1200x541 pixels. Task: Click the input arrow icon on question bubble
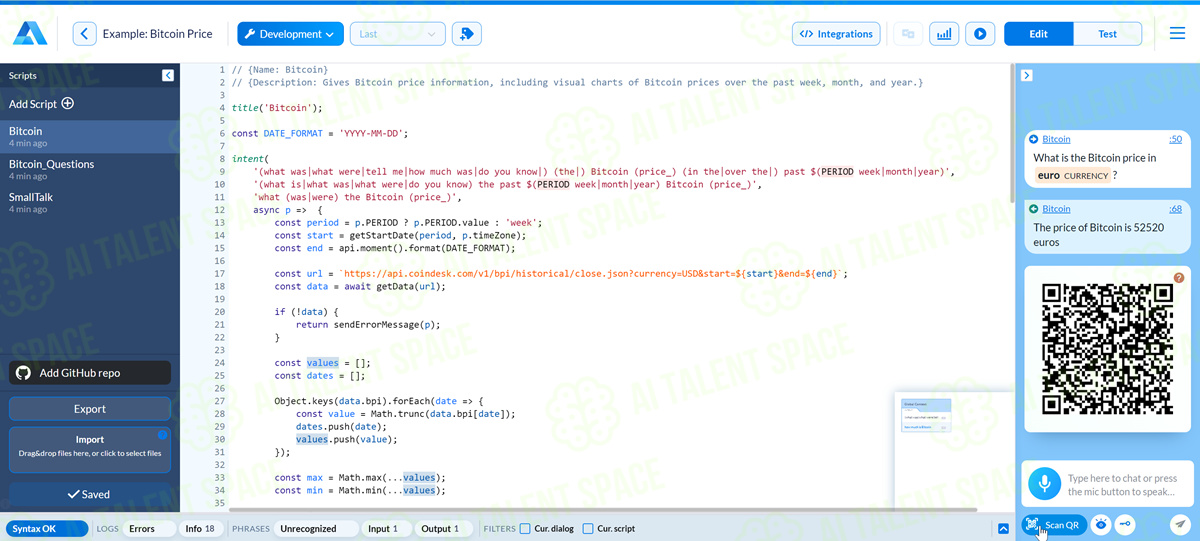[x=1034, y=139]
